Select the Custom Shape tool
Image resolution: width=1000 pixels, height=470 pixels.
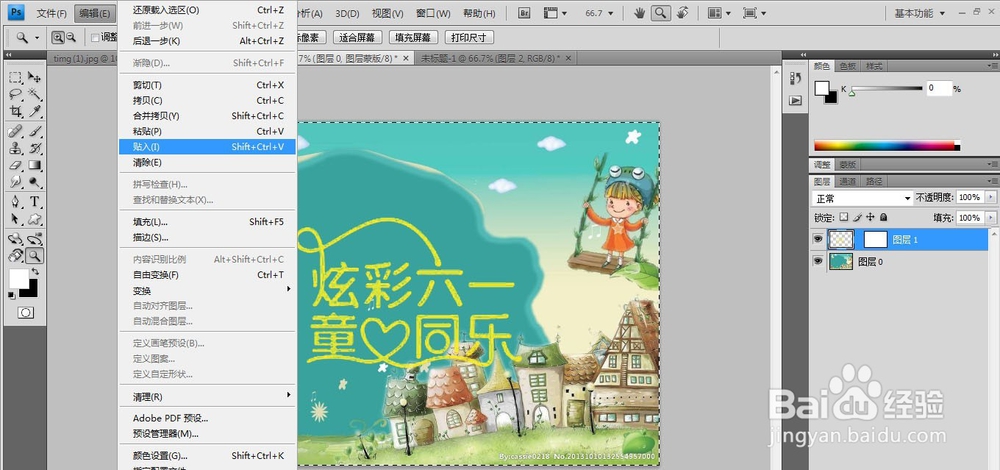click(x=34, y=219)
